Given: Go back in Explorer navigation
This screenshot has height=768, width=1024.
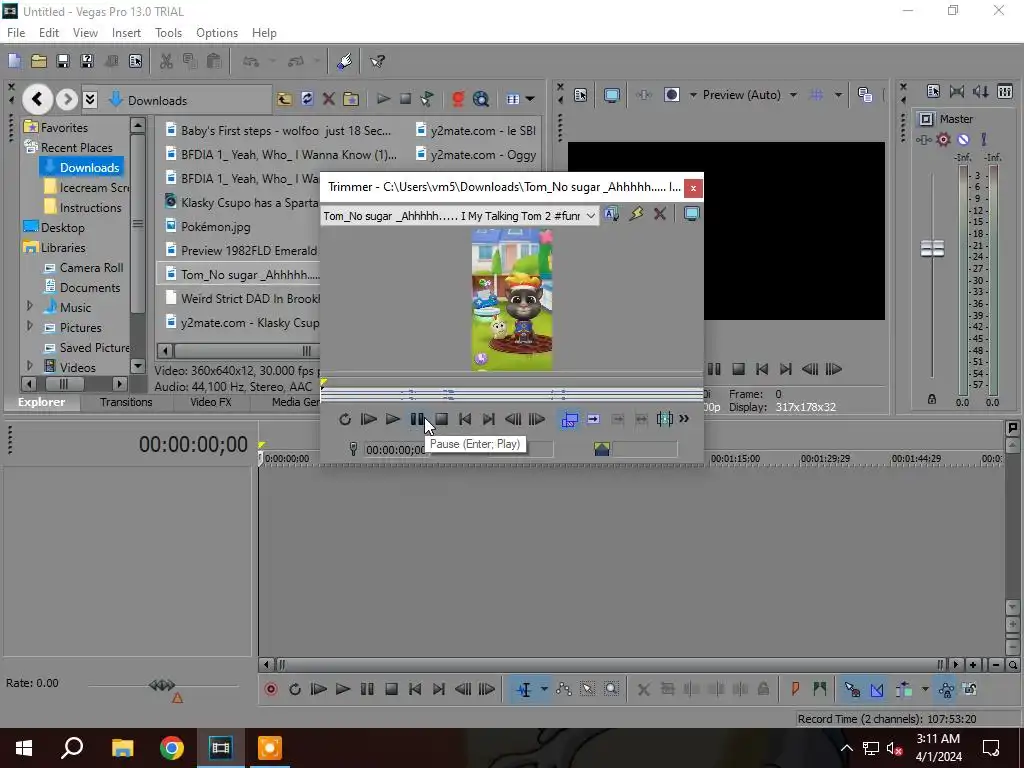Looking at the screenshot, I should [x=37, y=99].
